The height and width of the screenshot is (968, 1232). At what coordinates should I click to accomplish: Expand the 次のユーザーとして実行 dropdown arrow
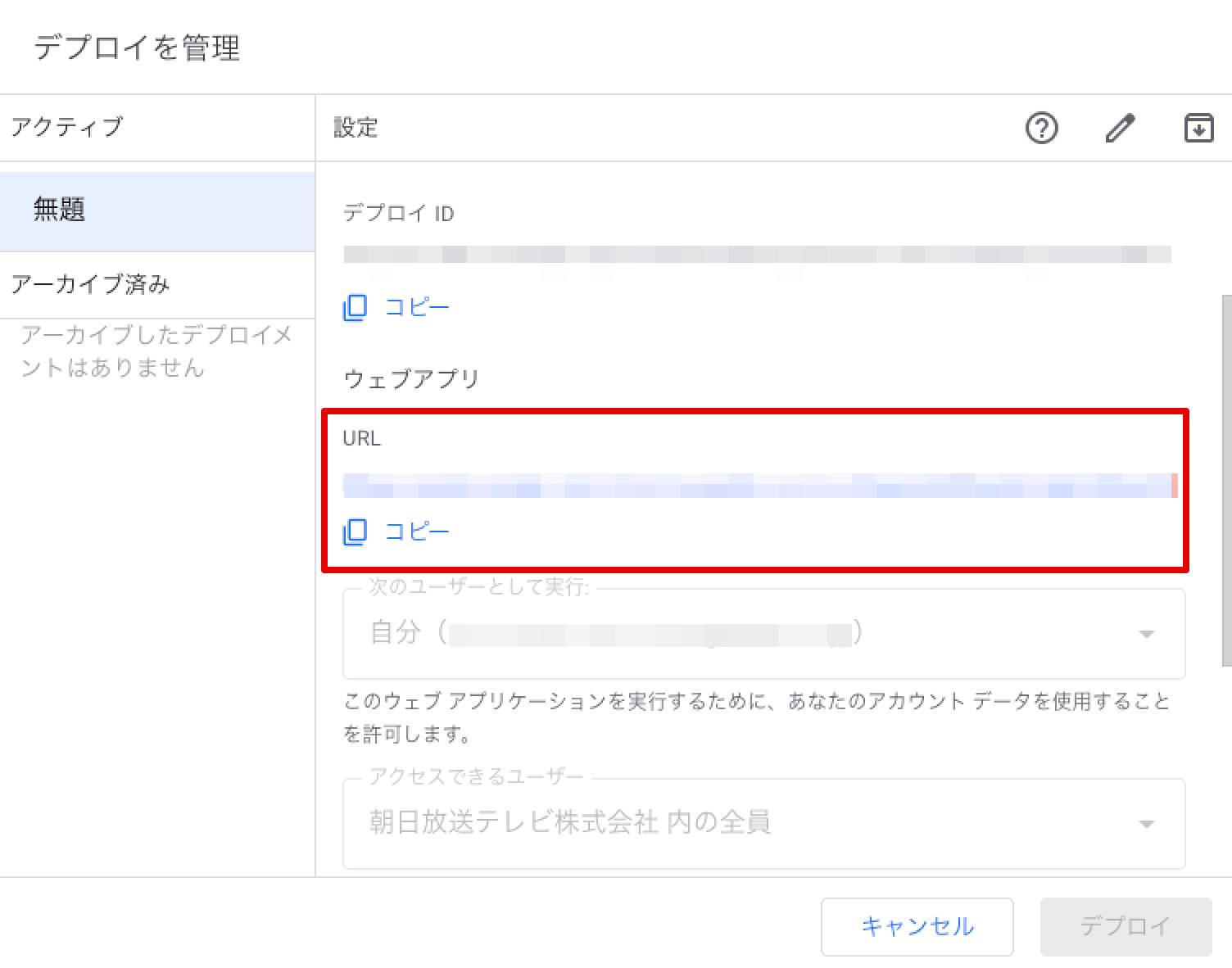tap(1147, 634)
